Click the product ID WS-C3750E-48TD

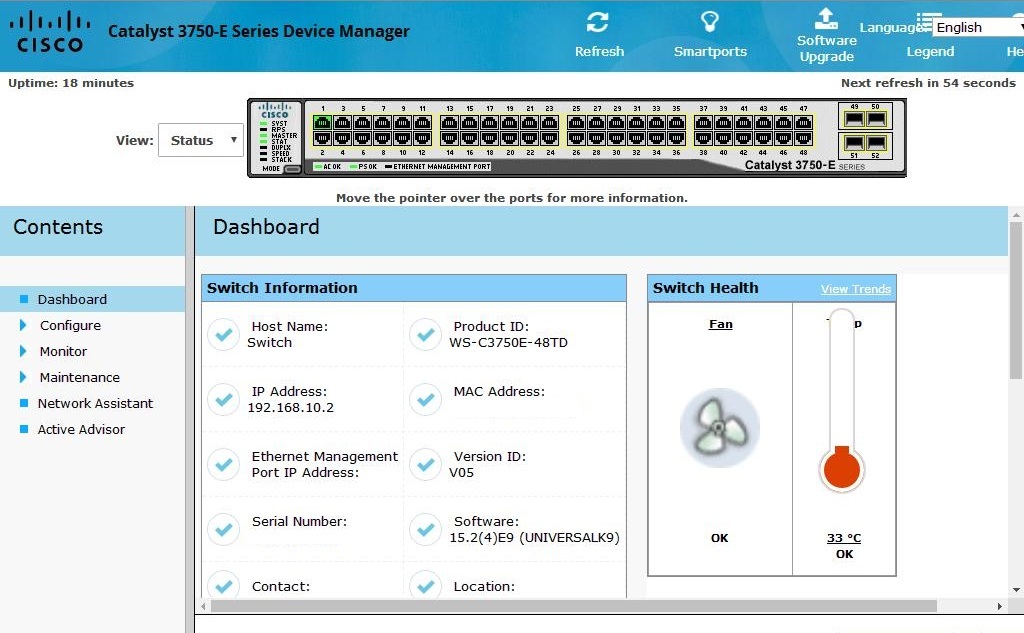508,342
